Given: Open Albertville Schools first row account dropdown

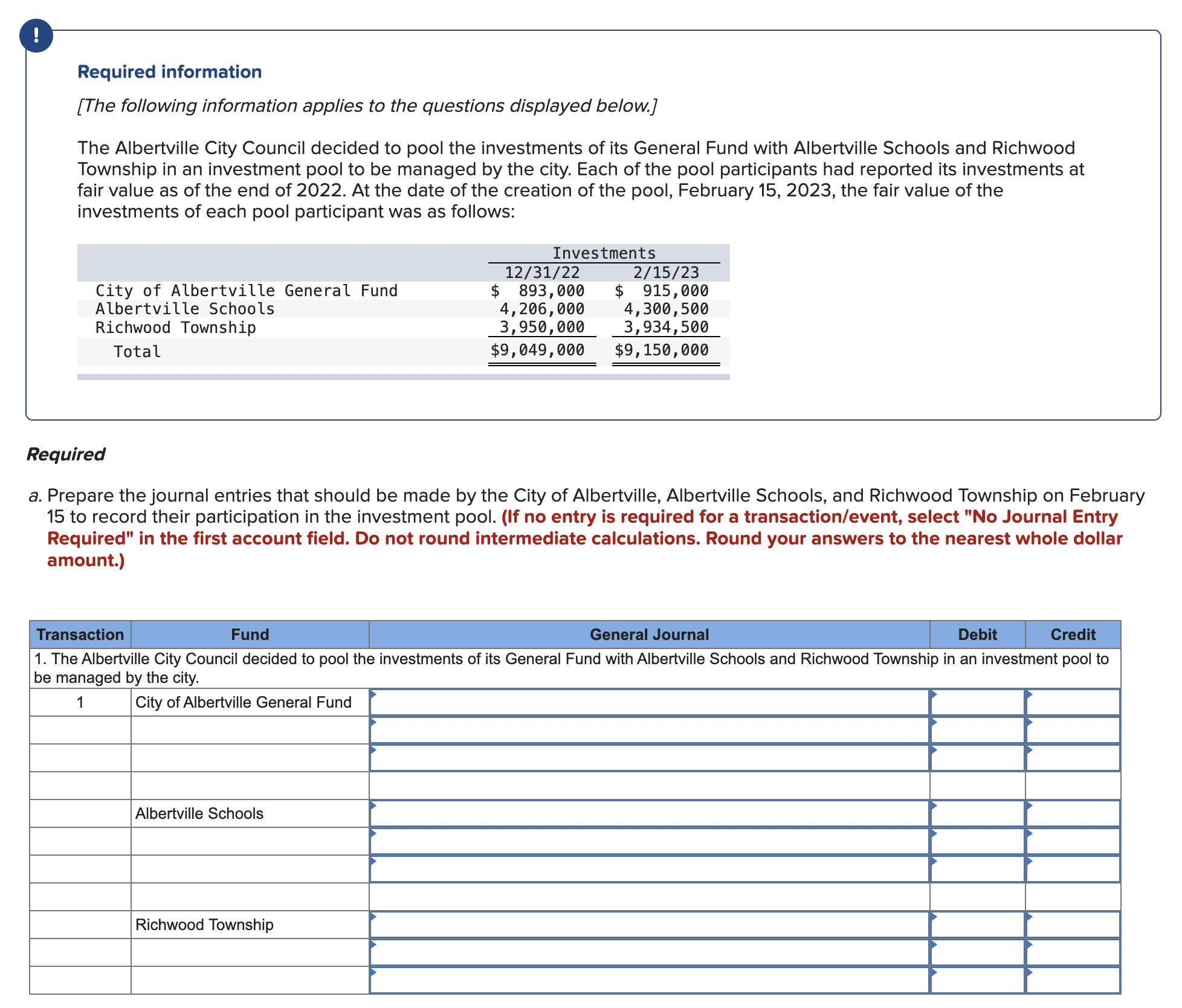Looking at the screenshot, I should click(x=649, y=813).
